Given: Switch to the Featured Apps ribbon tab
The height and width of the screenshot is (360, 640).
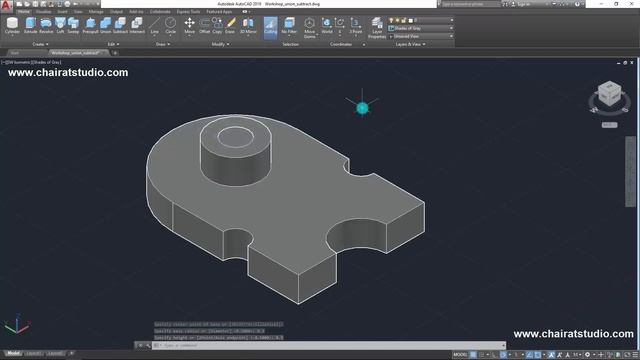Looking at the screenshot, I should (x=219, y=12).
